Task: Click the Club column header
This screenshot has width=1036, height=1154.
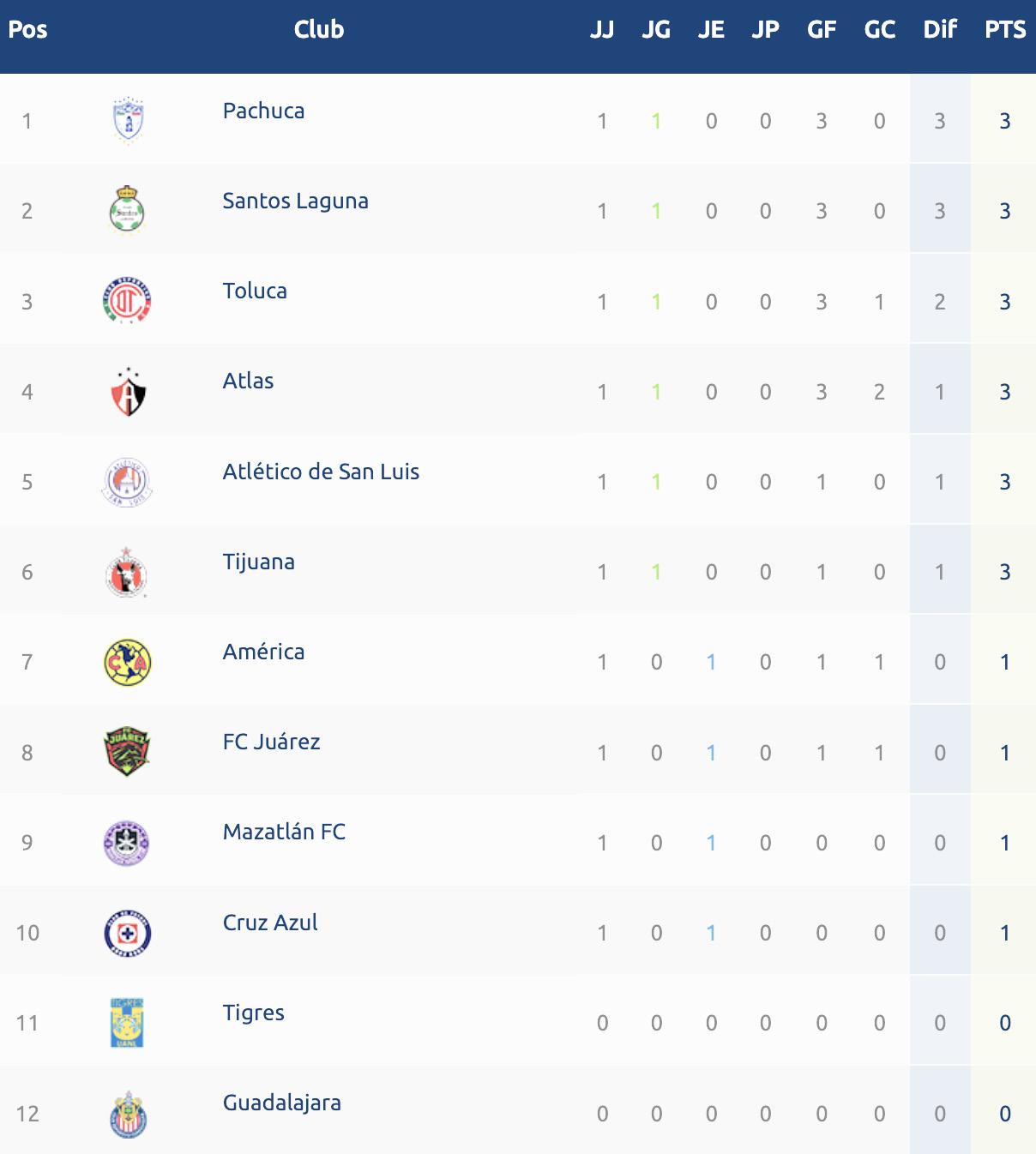Action: click(x=318, y=30)
